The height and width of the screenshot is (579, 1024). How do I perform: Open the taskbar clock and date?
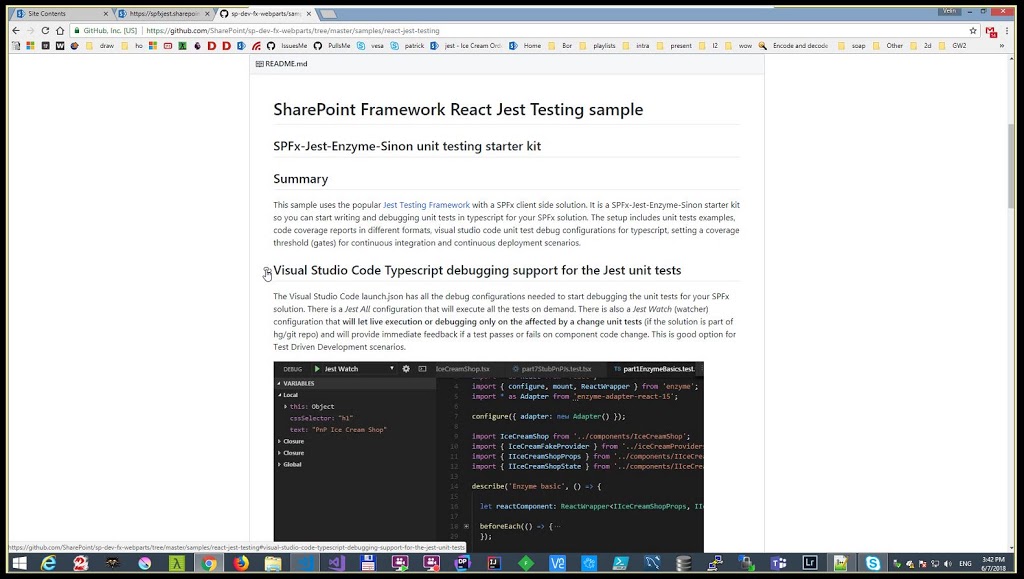994,563
